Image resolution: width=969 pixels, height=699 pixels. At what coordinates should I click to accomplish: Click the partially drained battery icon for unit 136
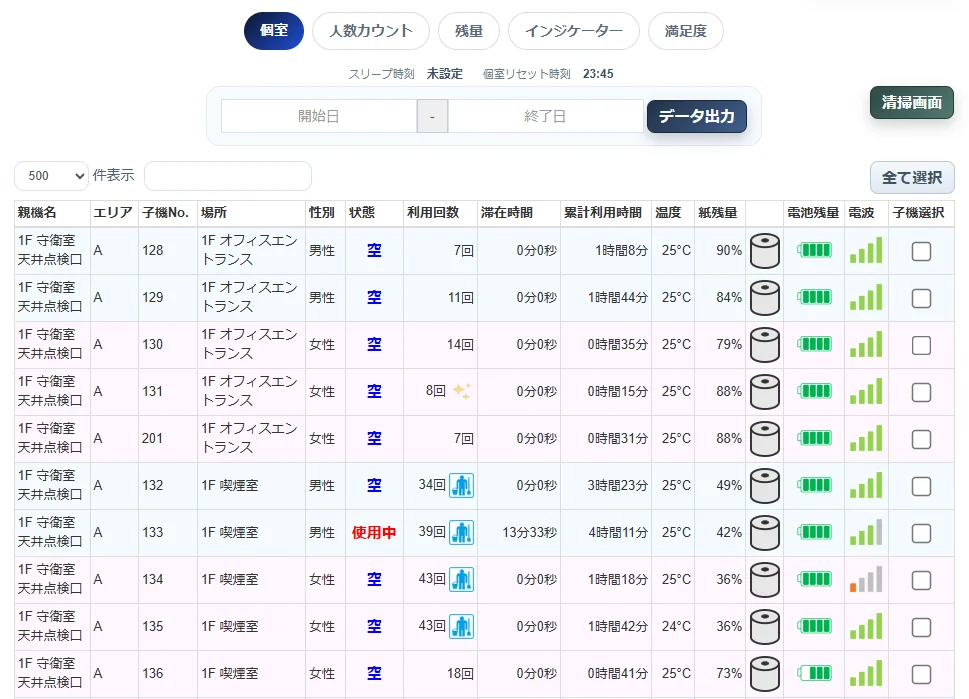815,673
